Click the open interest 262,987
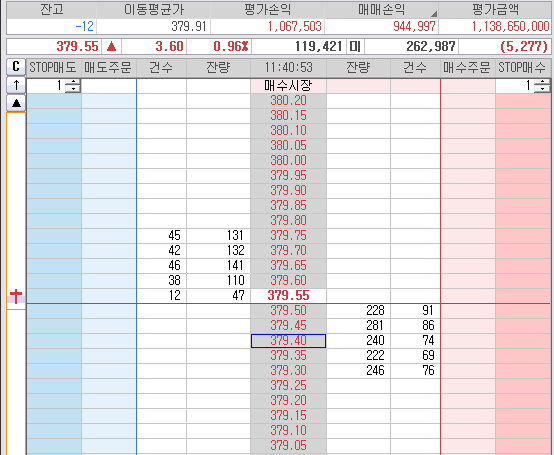 pyautogui.click(x=431, y=47)
